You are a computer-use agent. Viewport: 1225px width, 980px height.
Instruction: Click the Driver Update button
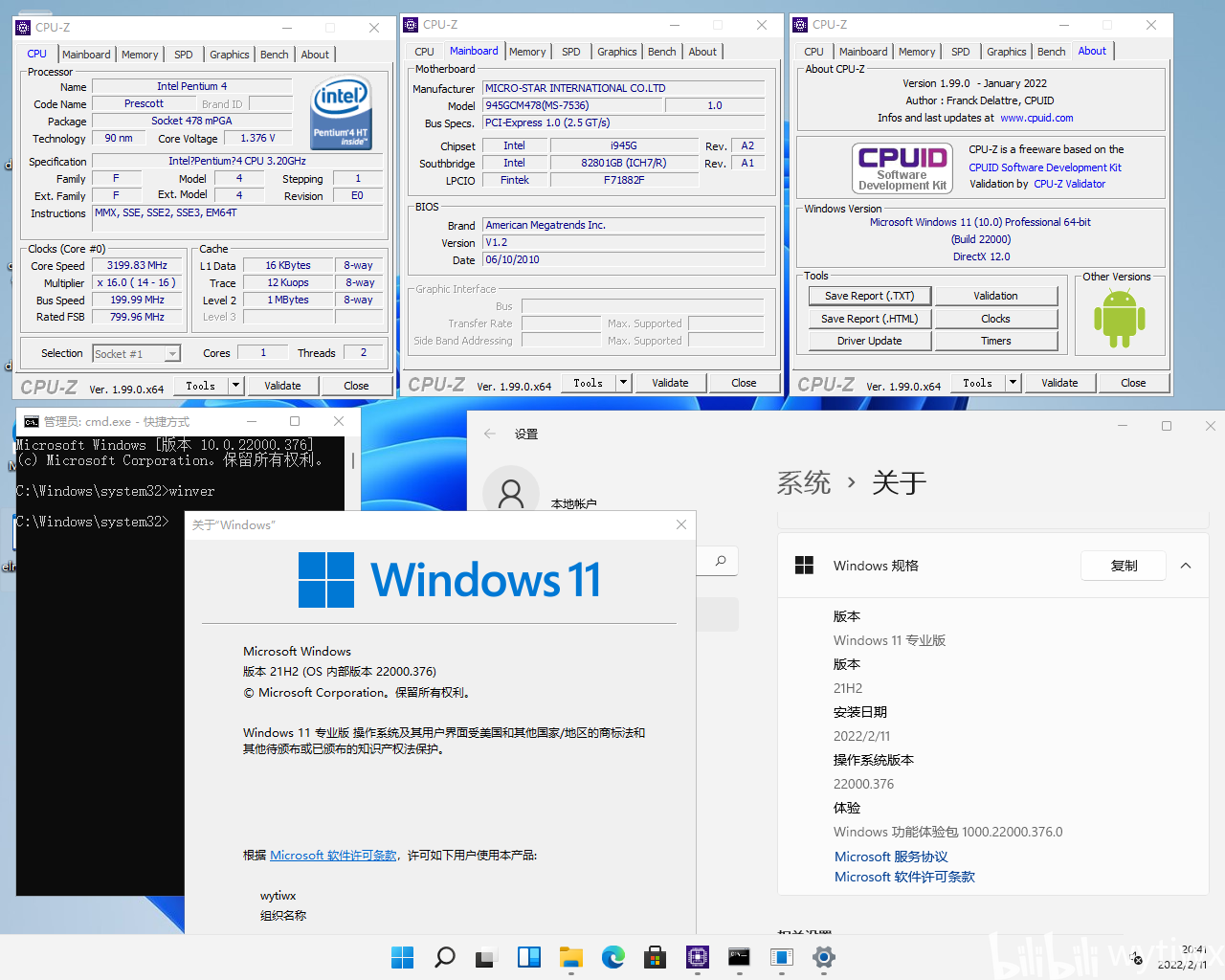(870, 341)
